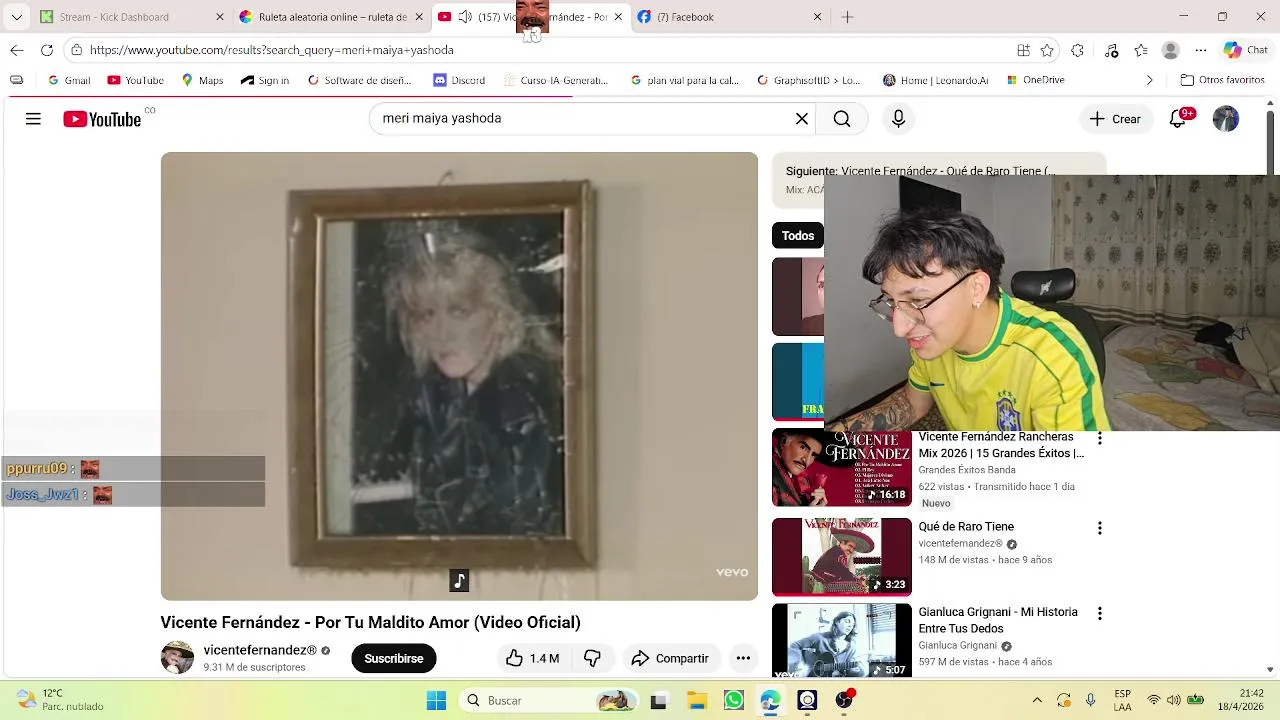Click the browser address bar URL
Image resolution: width=1280 pixels, height=720 pixels.
pyautogui.click(x=272, y=50)
